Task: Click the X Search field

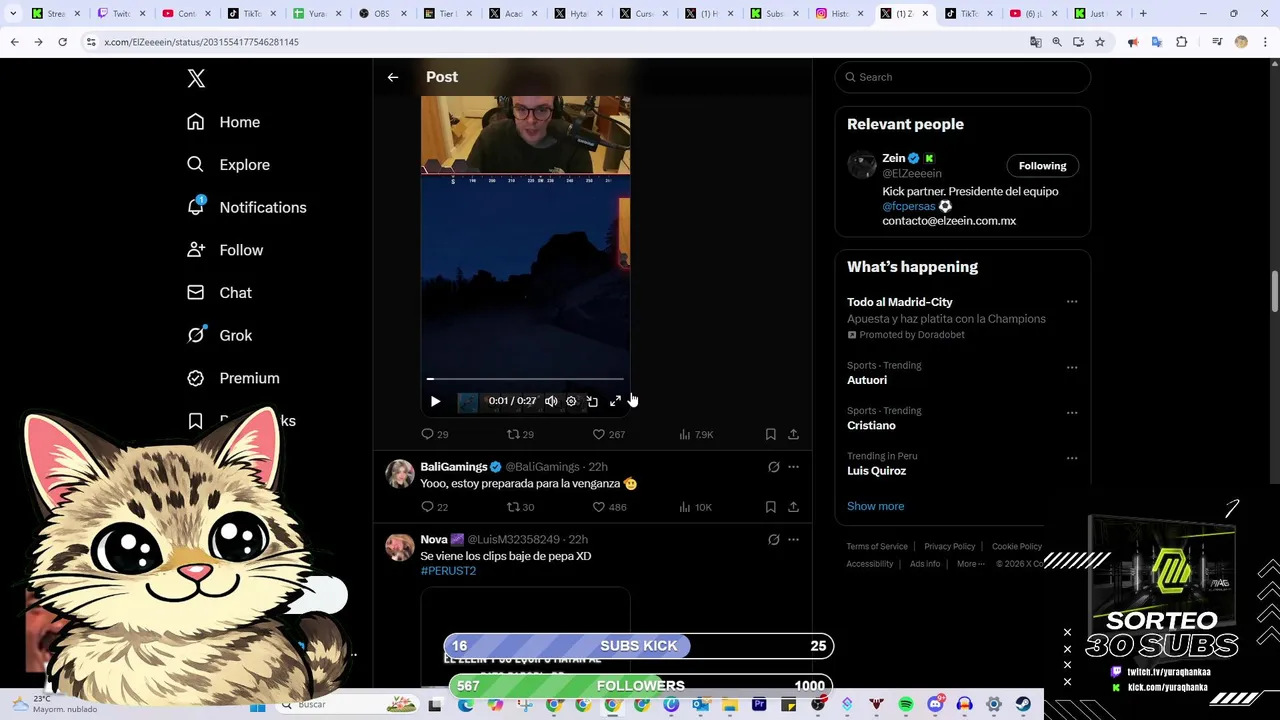Action: pos(962,77)
